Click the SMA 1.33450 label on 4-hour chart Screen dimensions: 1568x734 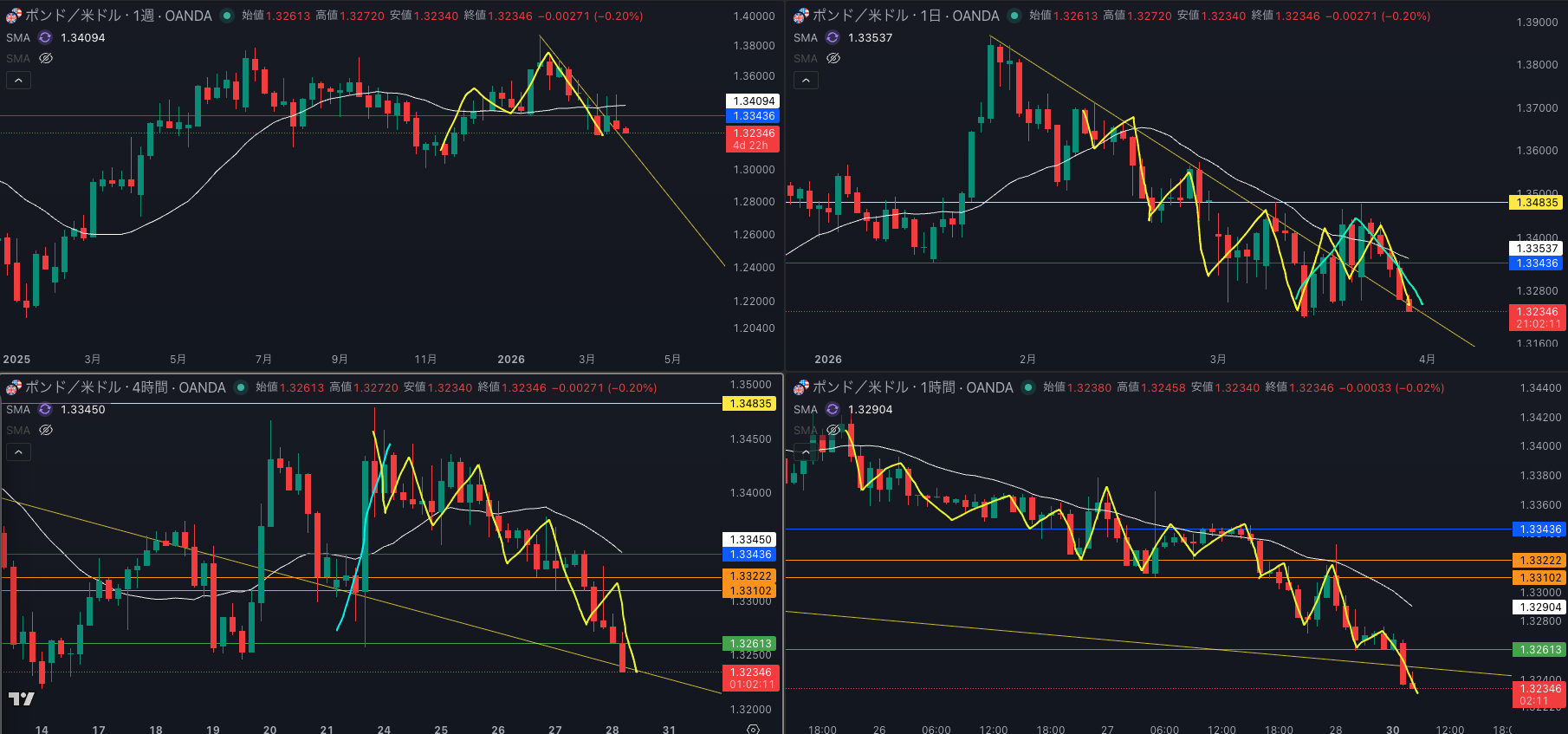(x=82, y=409)
